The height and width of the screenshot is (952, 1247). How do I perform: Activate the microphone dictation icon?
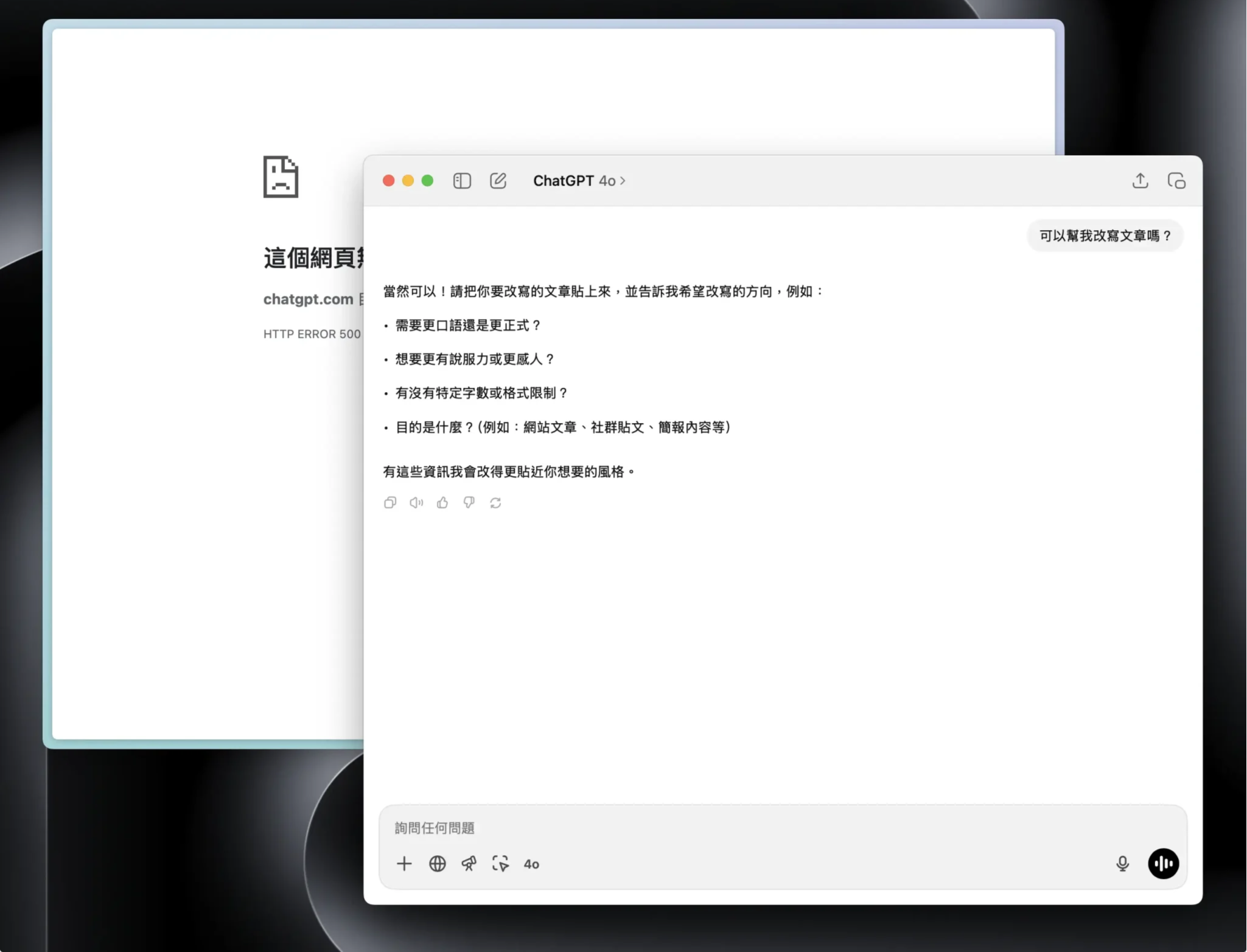1123,864
